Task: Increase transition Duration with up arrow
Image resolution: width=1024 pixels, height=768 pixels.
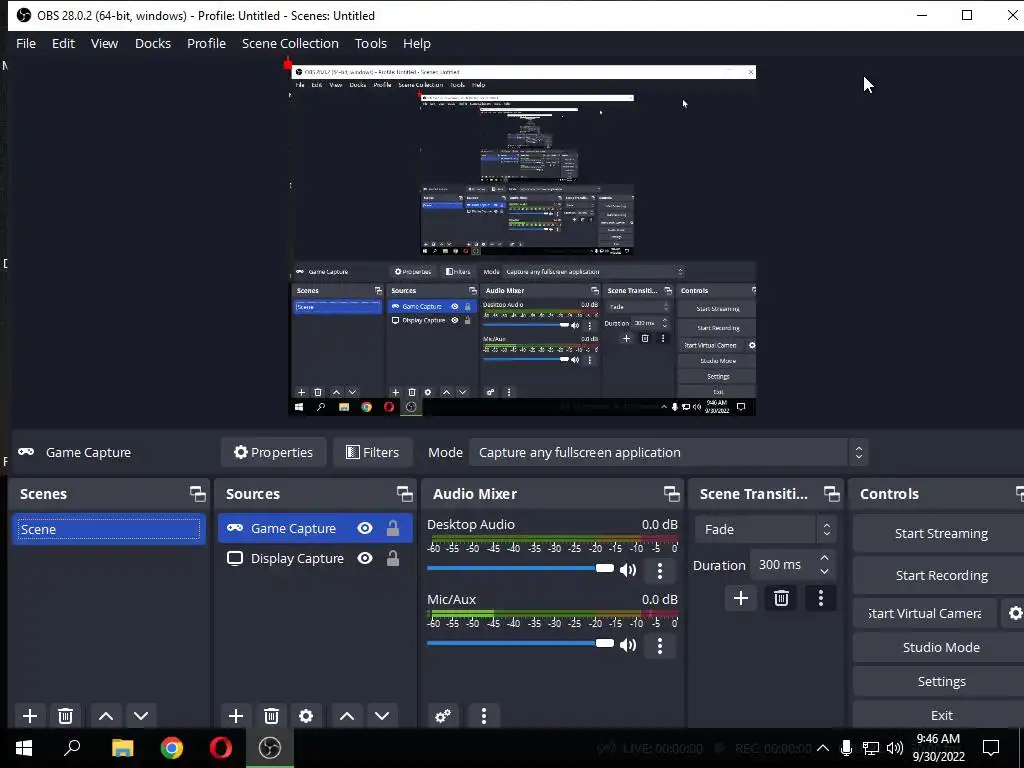Action: coord(824,558)
